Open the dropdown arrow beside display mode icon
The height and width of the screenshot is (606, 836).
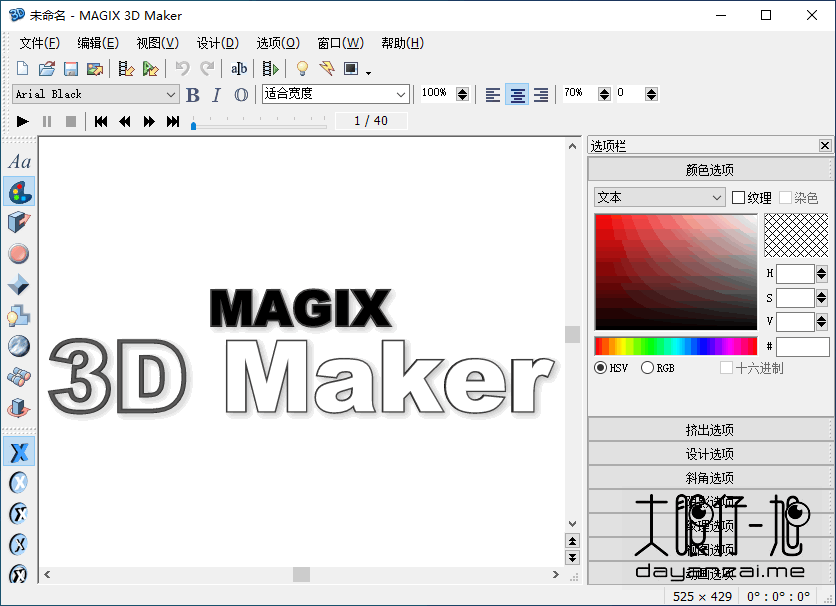(x=368, y=72)
